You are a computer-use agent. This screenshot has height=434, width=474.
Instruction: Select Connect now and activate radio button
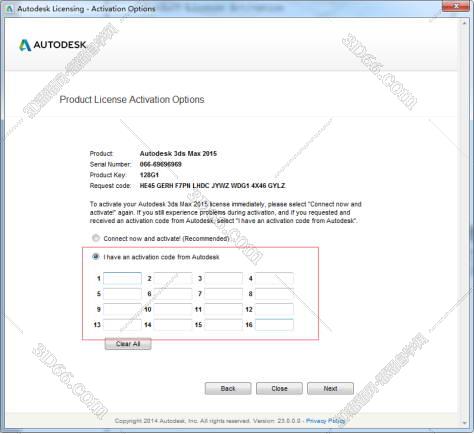coord(96,238)
